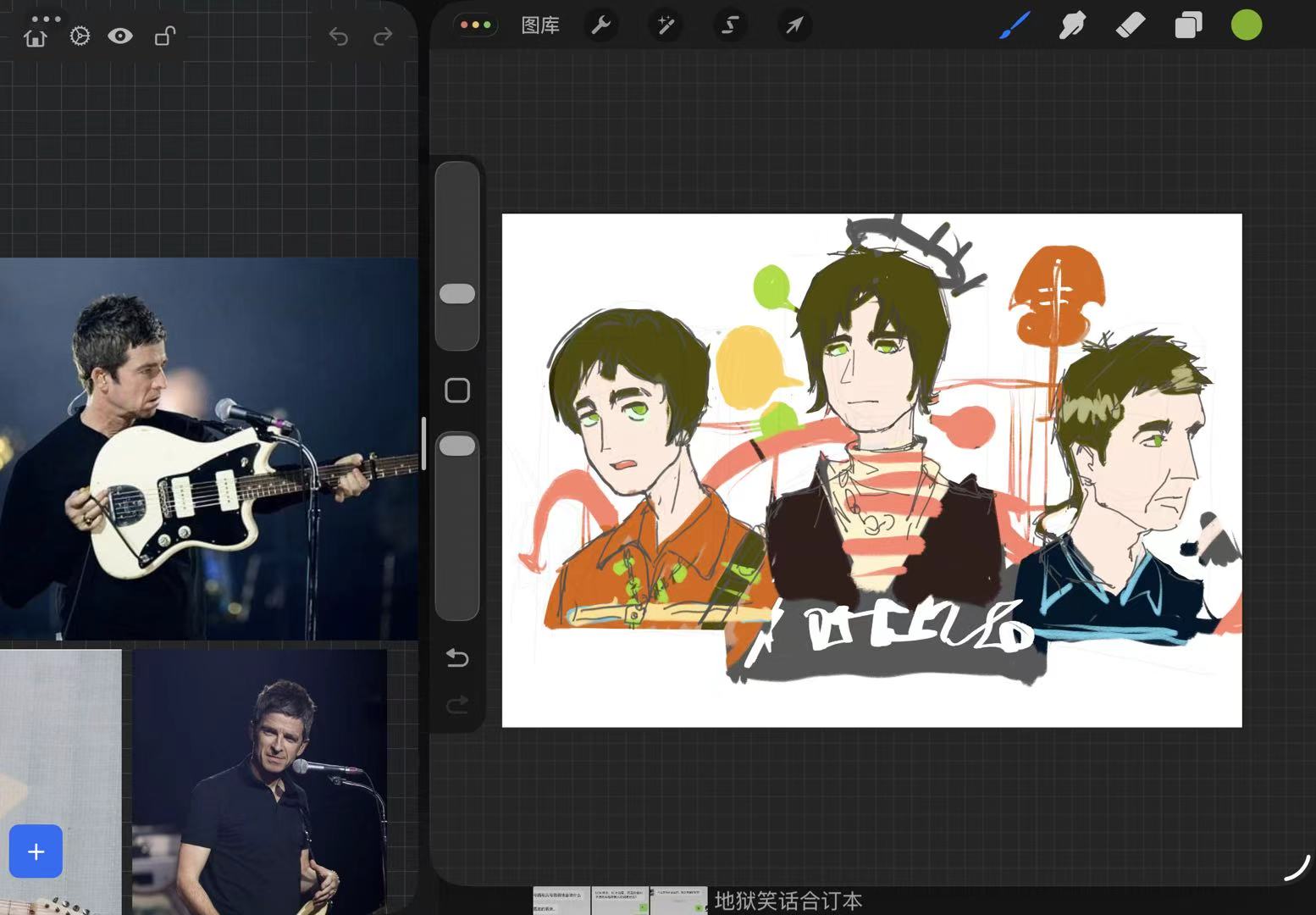Viewport: 1316px width, 915px height.
Task: Open the Adjustments magic wand menu
Action: pyautogui.click(x=666, y=25)
